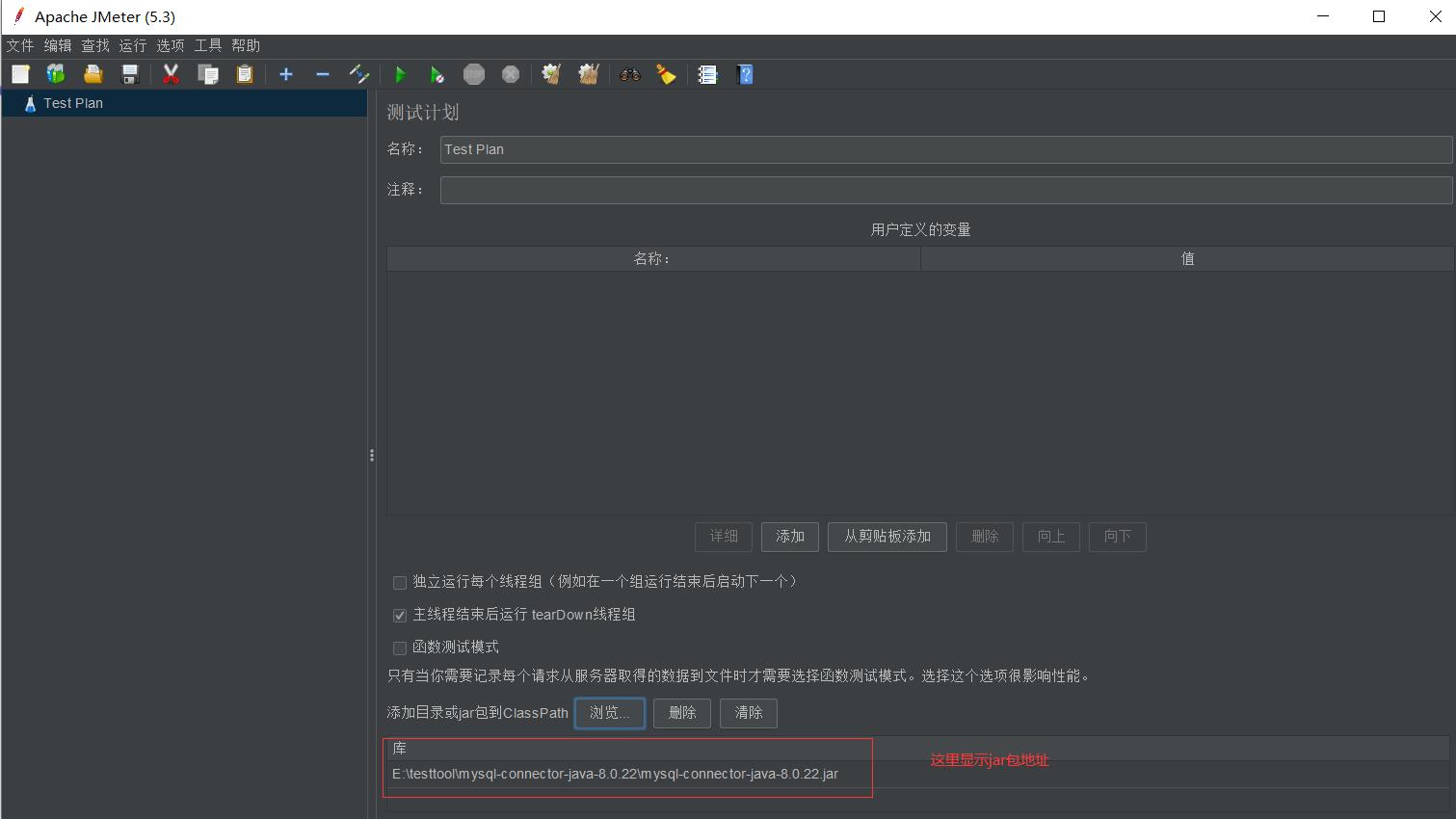Click the 向上 button
Screen dimensions: 1456x819
pos(1051,537)
